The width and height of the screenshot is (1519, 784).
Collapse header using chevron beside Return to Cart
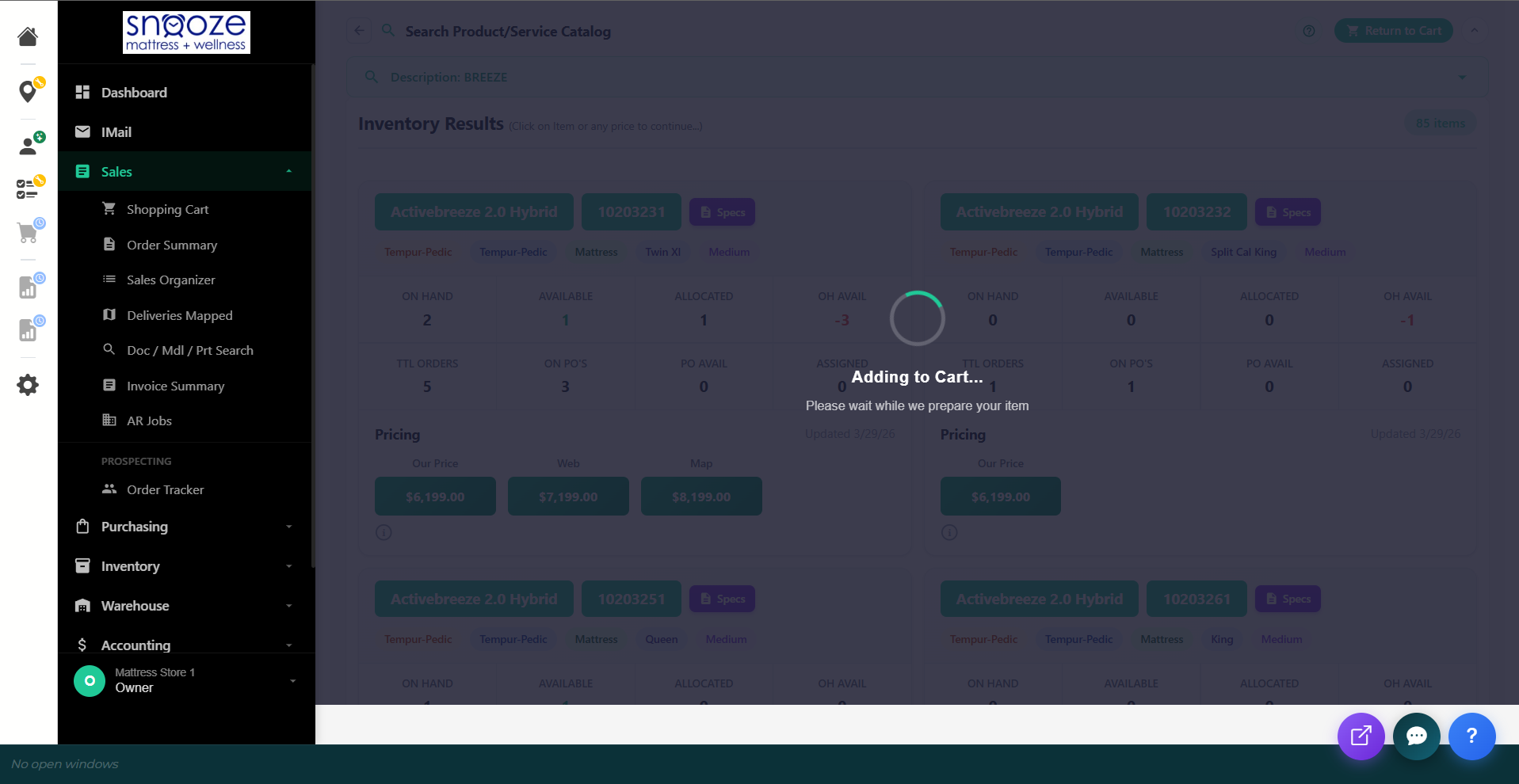click(1474, 30)
